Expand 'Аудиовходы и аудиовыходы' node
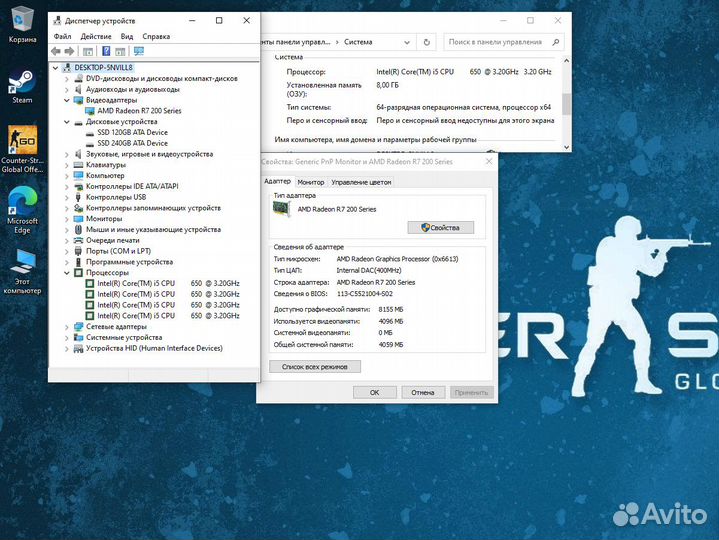 pyautogui.click(x=67, y=90)
